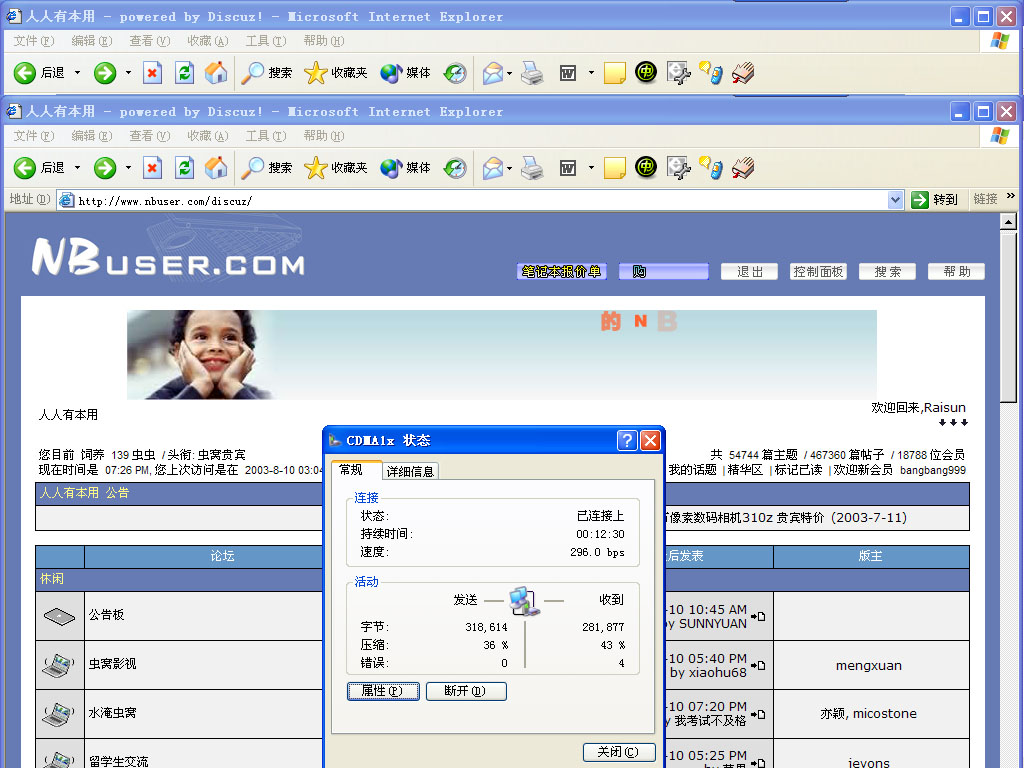Viewport: 1024px width, 768px height.
Task: Jump to the last post in the 公告板 row
Action: (x=758, y=616)
